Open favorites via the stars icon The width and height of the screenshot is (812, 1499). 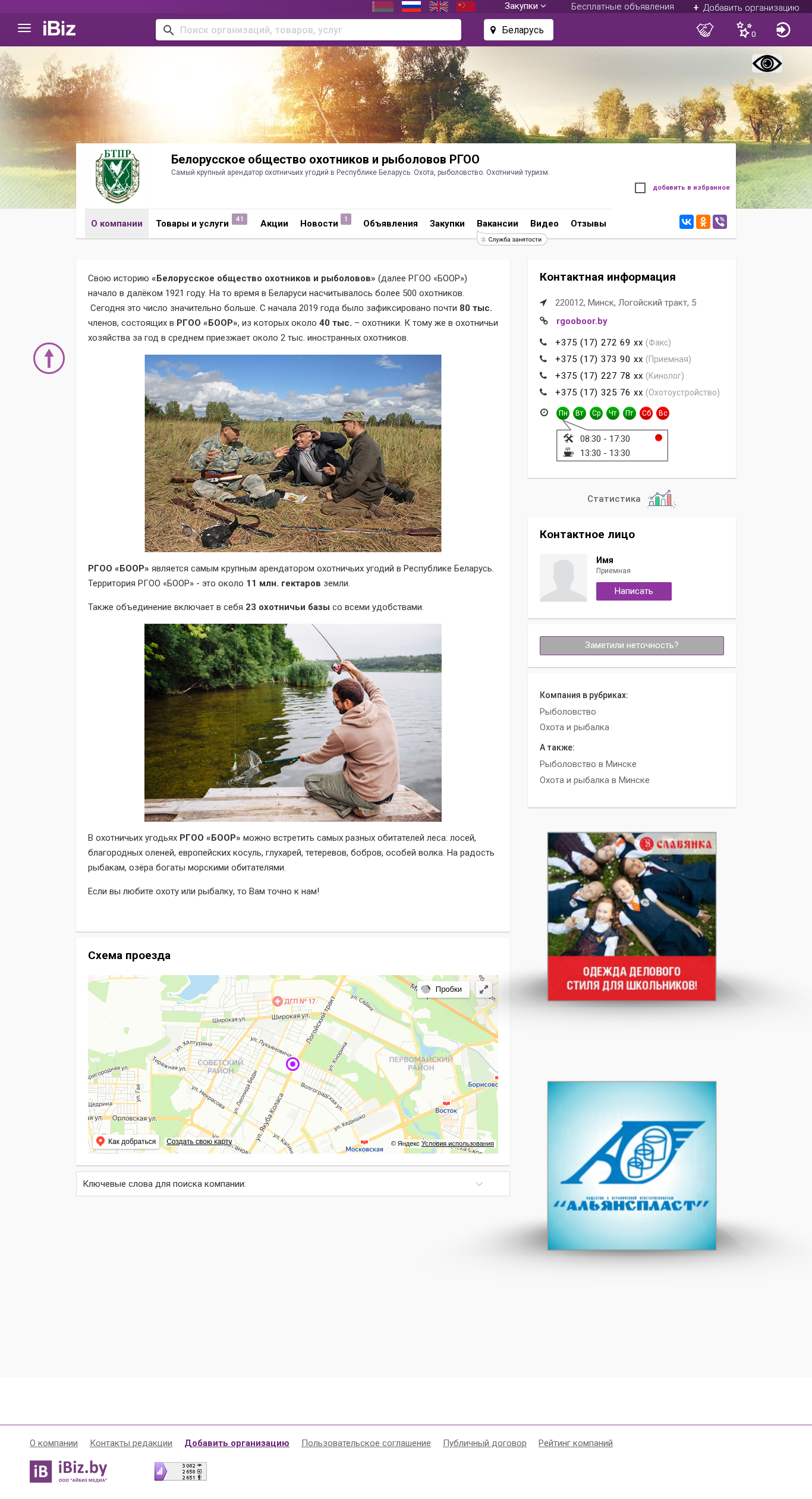(745, 30)
